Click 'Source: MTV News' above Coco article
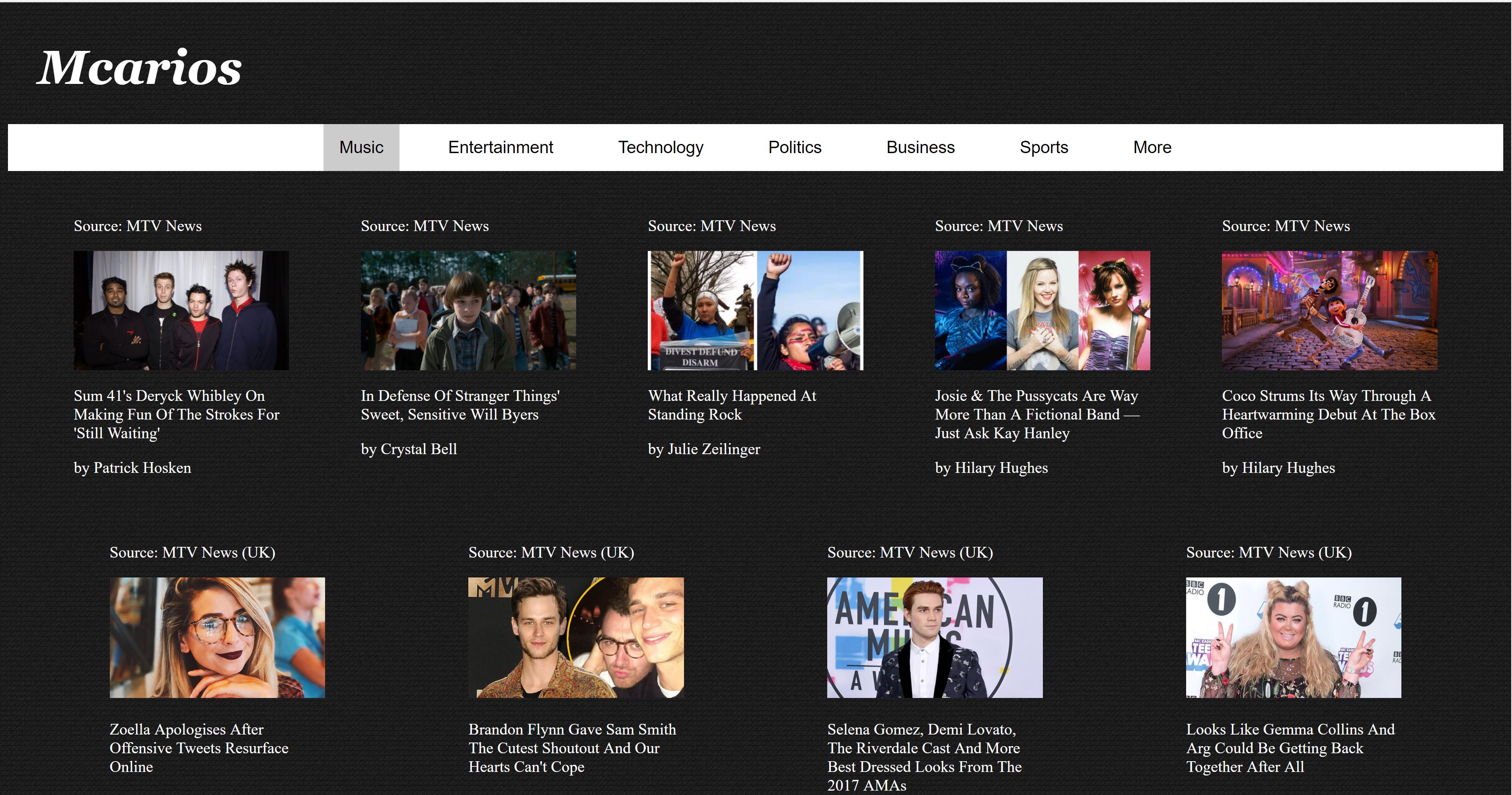 coord(1286,226)
